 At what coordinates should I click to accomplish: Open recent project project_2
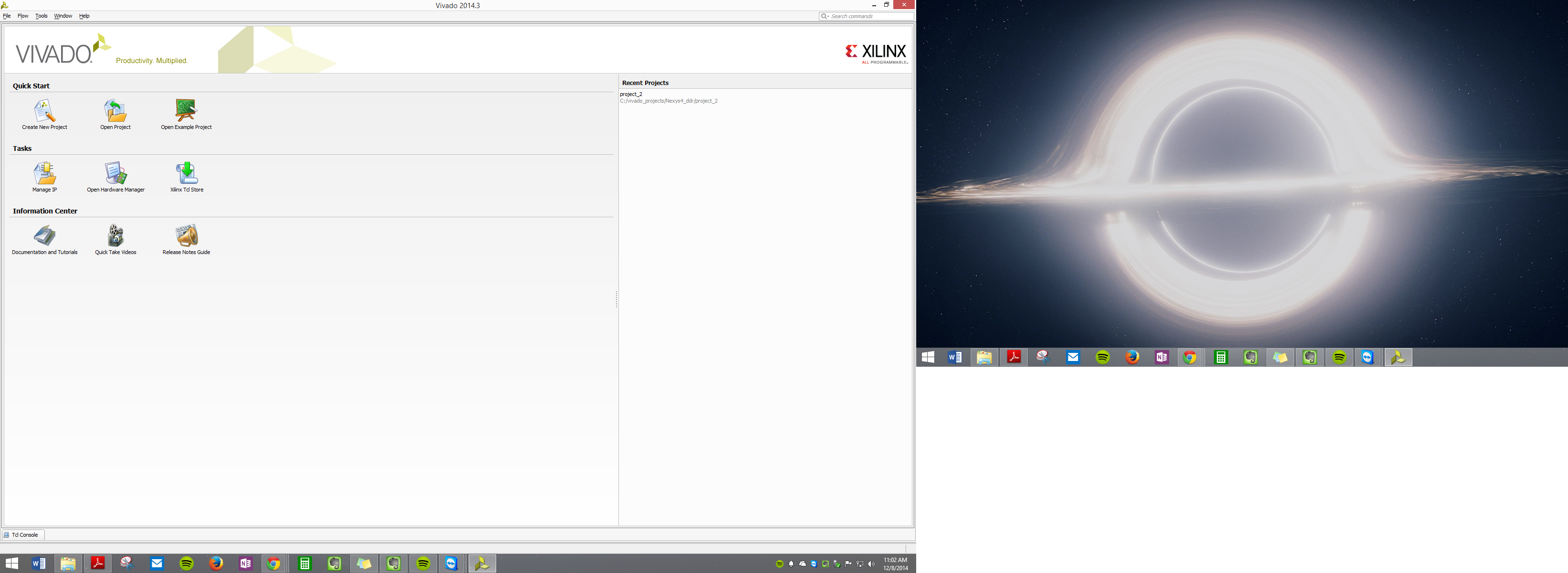click(x=669, y=97)
